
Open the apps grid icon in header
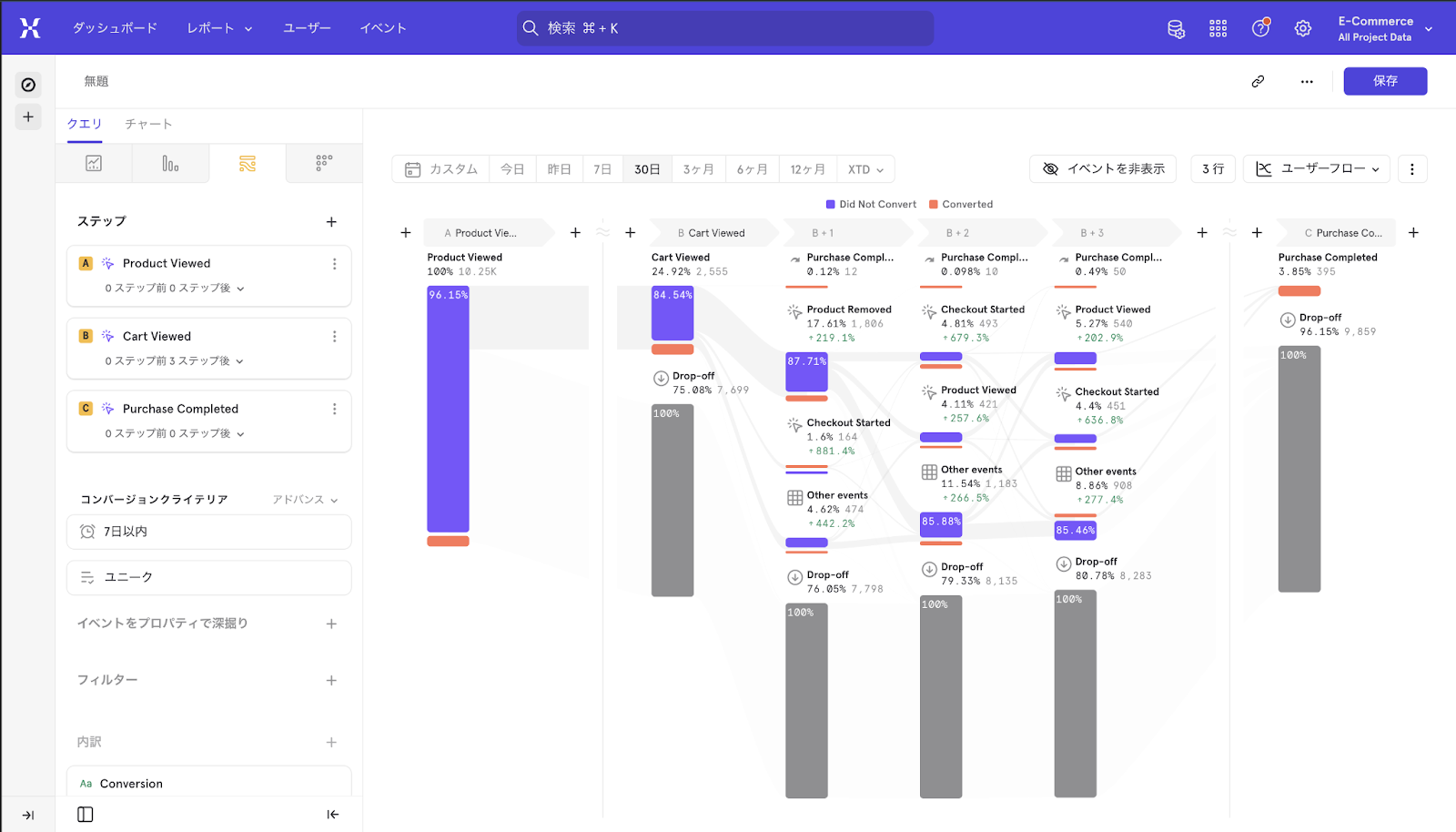pyautogui.click(x=1218, y=28)
